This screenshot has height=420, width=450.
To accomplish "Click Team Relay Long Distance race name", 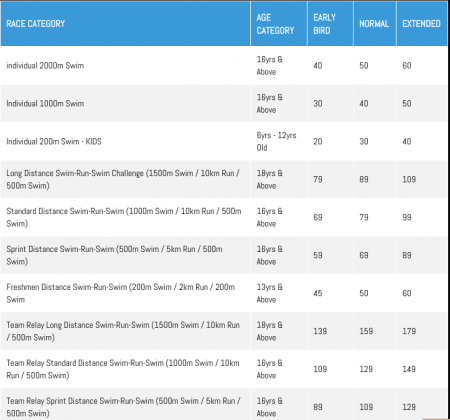I will tap(123, 331).
